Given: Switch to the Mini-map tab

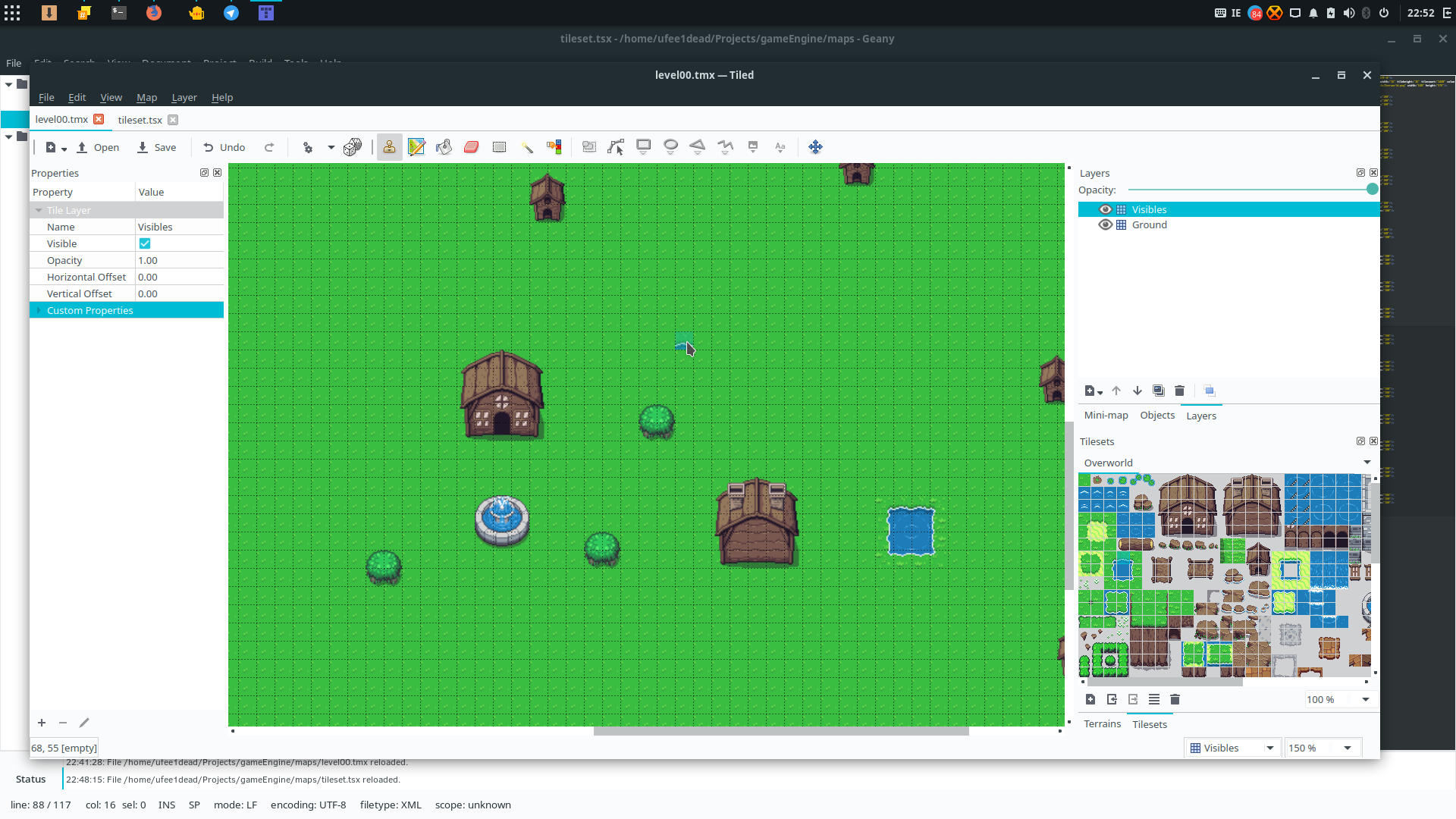Looking at the screenshot, I should (1106, 416).
